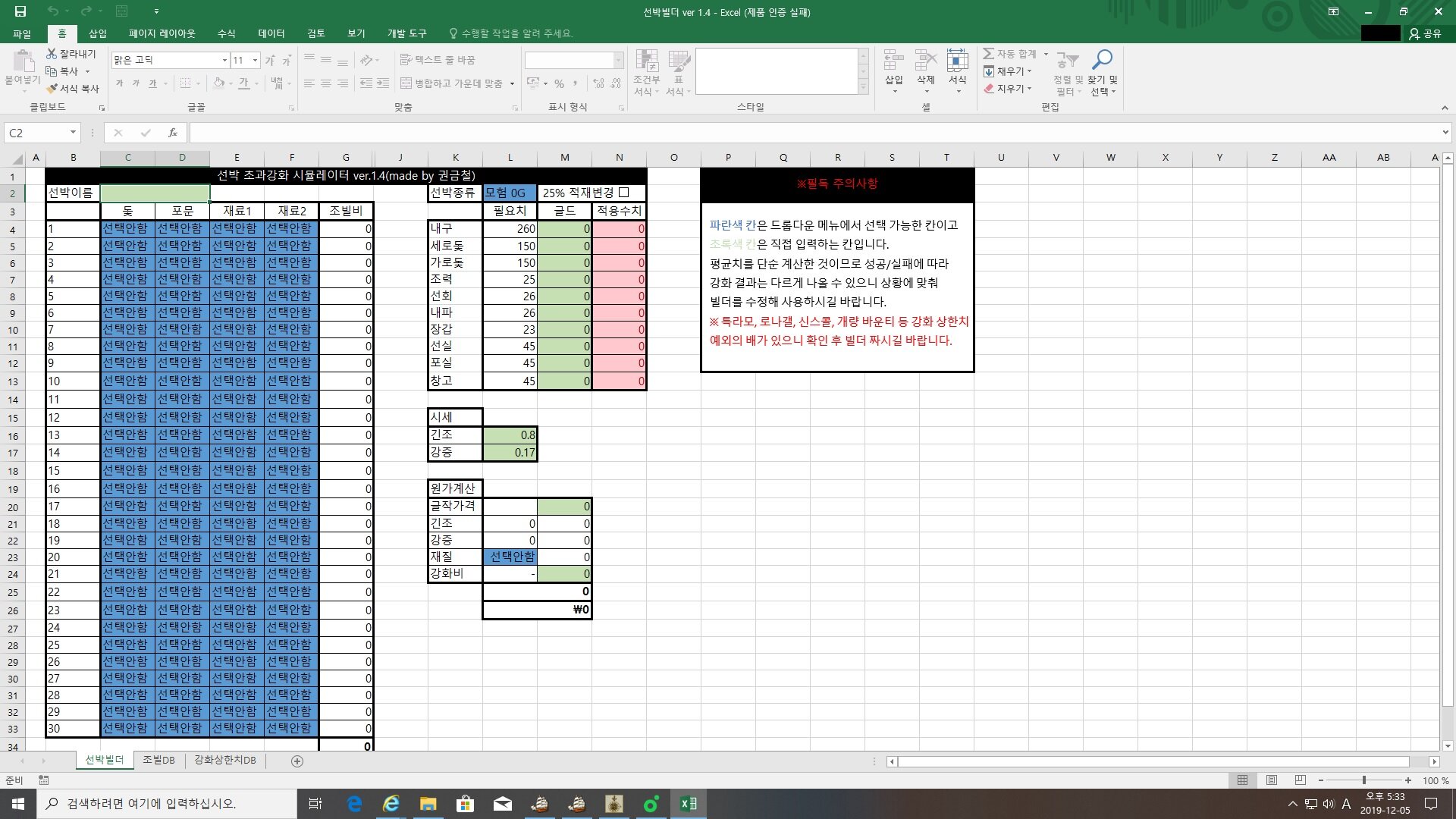Click the AutoSum (자동 합계) sigma icon
The image size is (1456, 819).
[989, 54]
